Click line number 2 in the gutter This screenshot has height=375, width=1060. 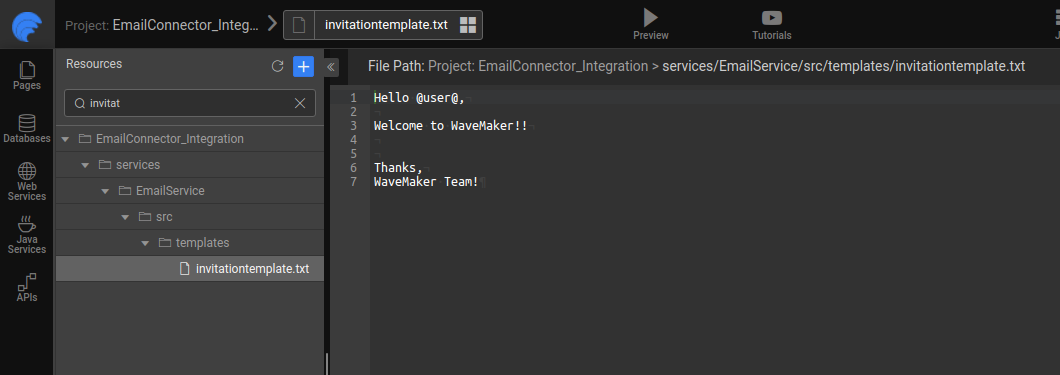[353, 112]
